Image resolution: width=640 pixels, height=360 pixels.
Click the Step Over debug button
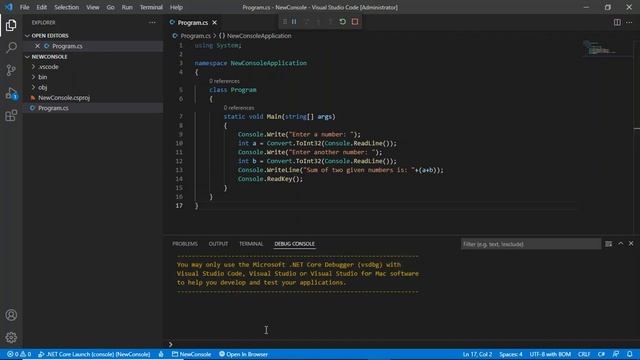(x=306, y=22)
